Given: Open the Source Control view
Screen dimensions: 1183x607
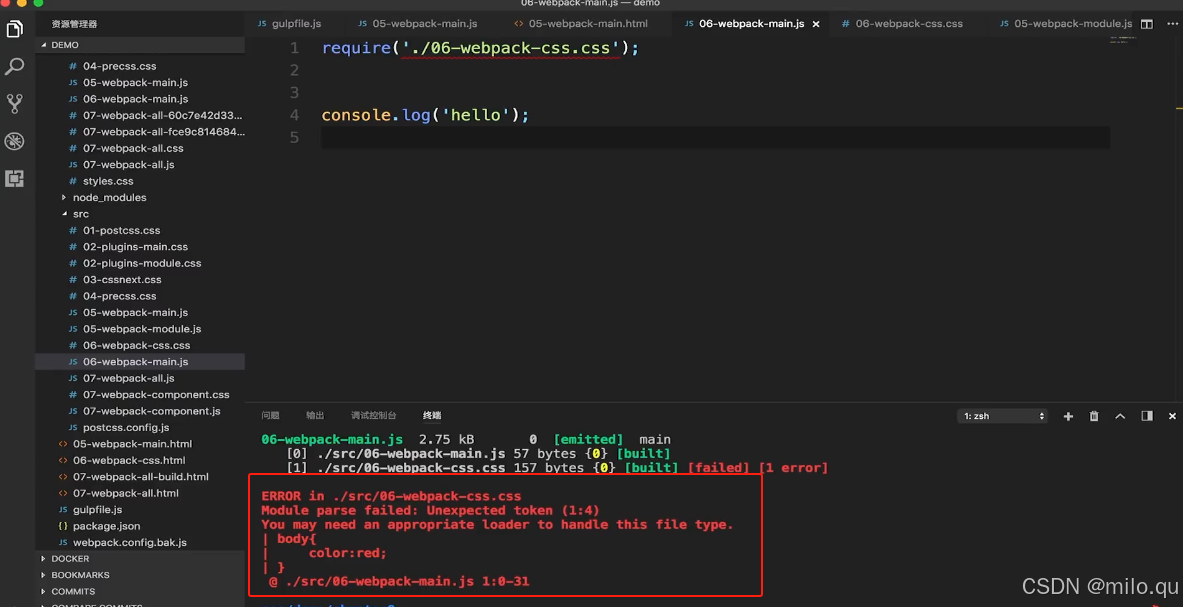Looking at the screenshot, I should [x=14, y=103].
